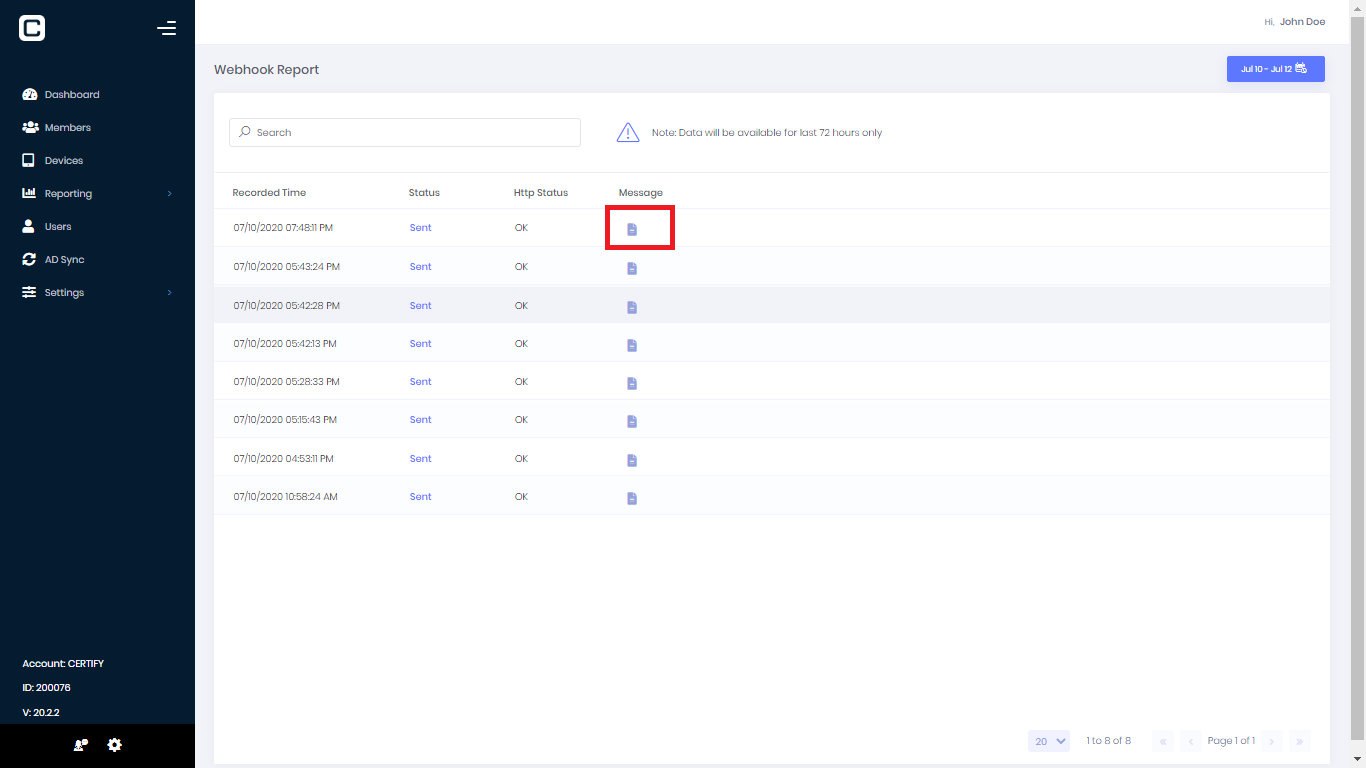The width and height of the screenshot is (1366, 768).
Task: Select the 07/10/2020 05:42:13 PM timestamp
Action: [x=285, y=343]
